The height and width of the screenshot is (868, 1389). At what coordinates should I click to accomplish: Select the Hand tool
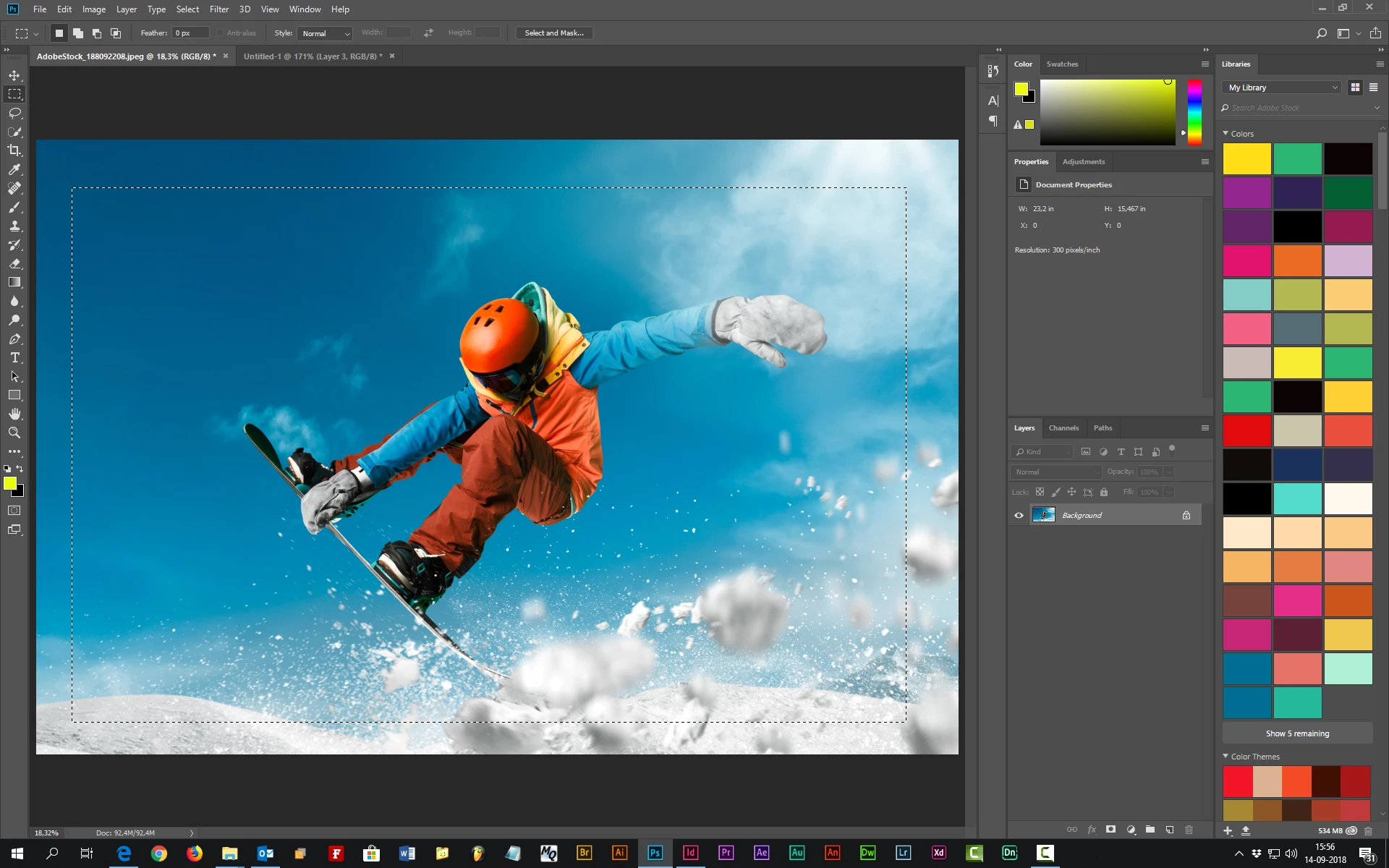(x=14, y=414)
